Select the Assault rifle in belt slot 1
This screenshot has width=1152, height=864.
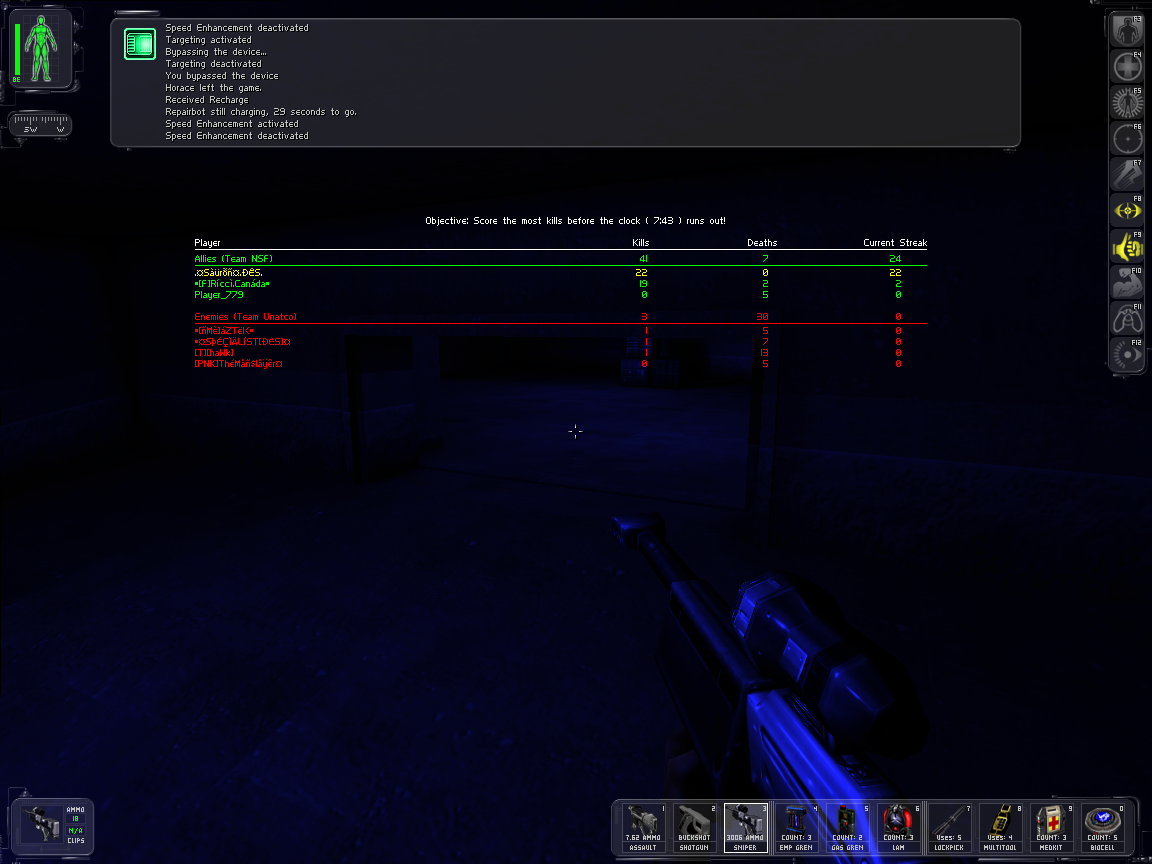coord(644,827)
